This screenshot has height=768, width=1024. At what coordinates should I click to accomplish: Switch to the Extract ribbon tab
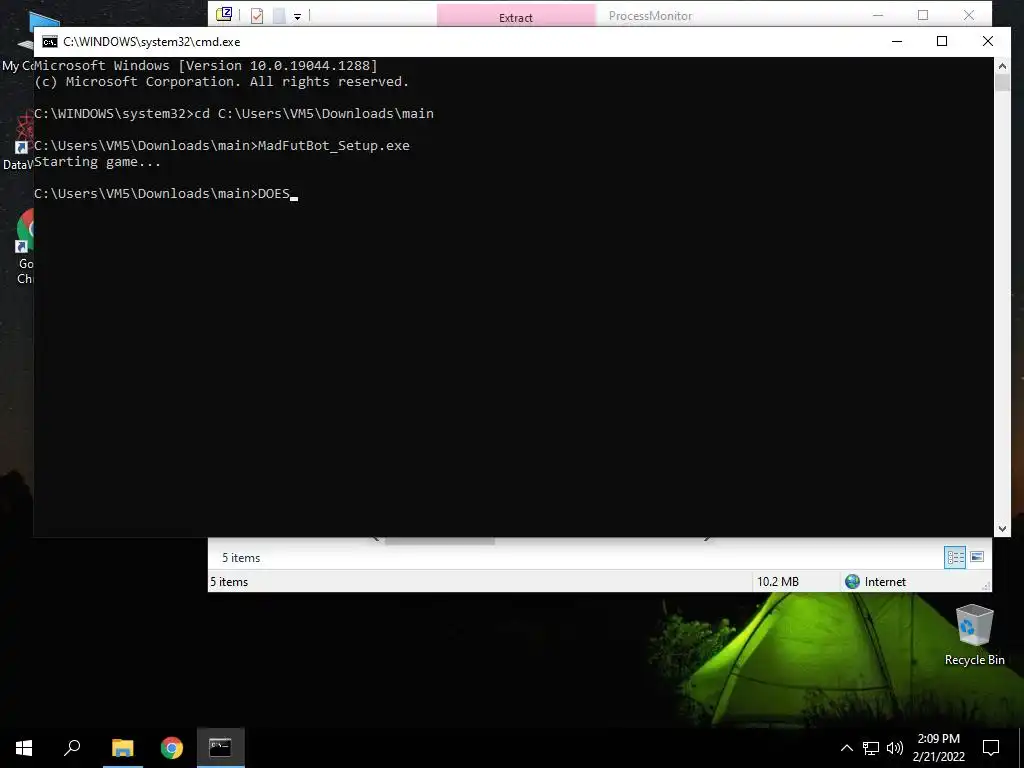(x=516, y=16)
